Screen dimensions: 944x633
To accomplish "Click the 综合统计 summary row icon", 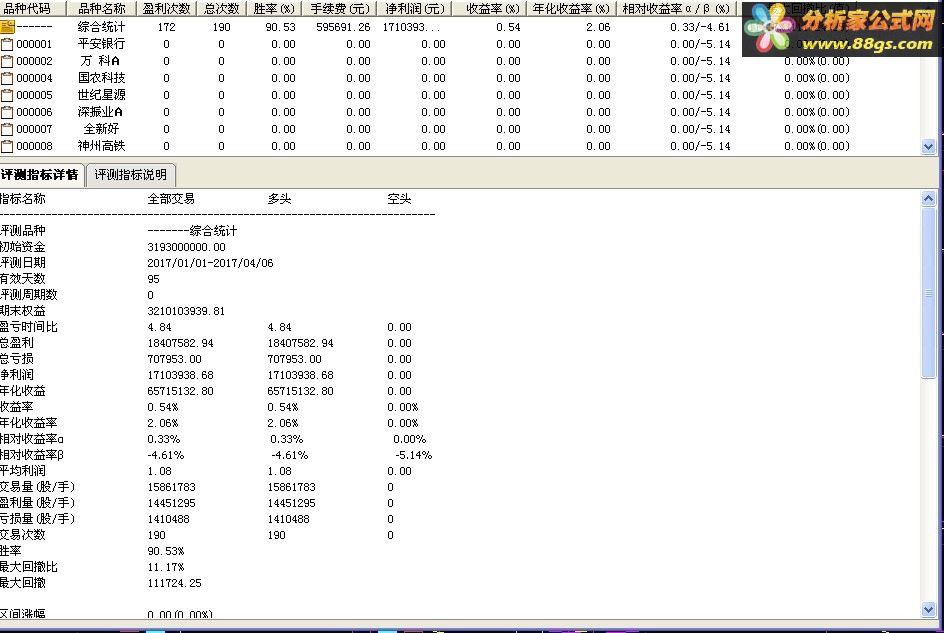I will point(7,27).
